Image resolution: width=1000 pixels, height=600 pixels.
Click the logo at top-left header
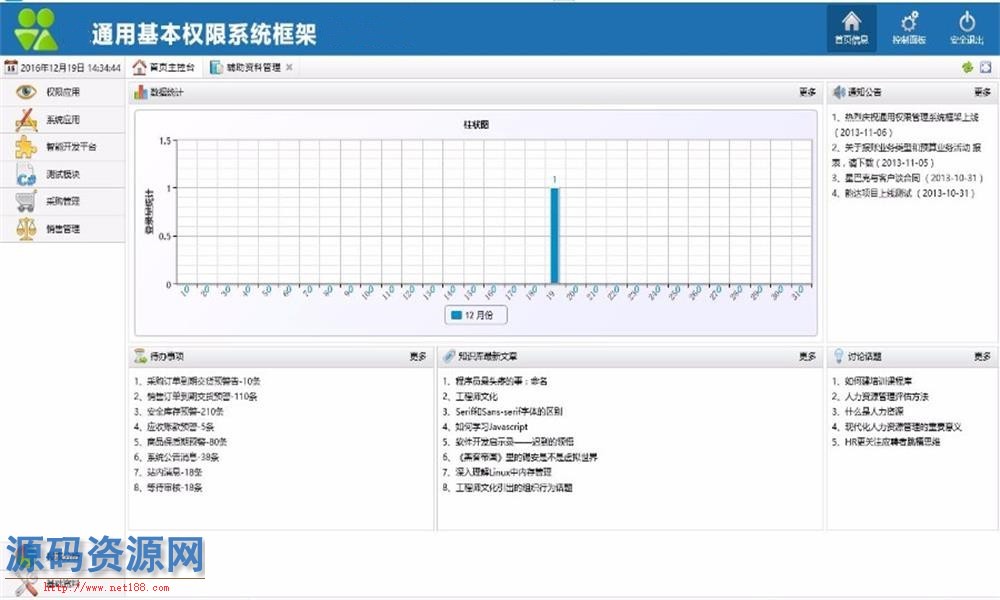tap(36, 29)
